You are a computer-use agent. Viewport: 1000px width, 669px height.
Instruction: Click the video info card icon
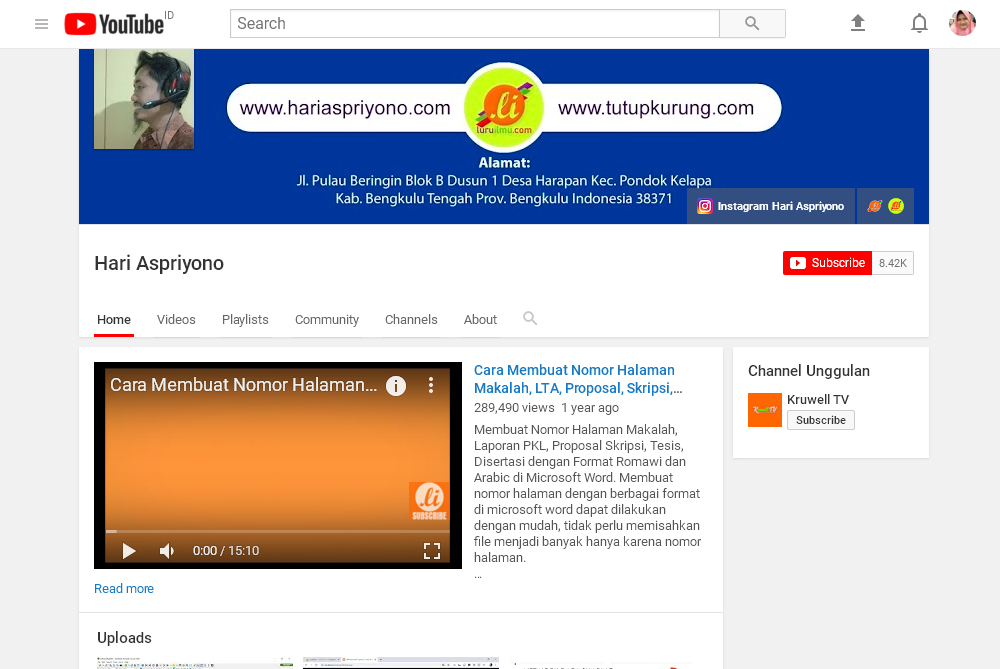click(396, 385)
